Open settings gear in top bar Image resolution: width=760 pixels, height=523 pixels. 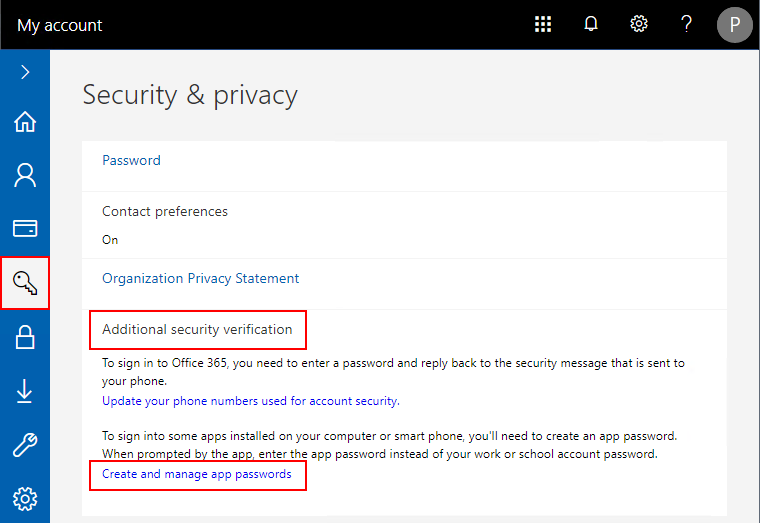pos(638,24)
